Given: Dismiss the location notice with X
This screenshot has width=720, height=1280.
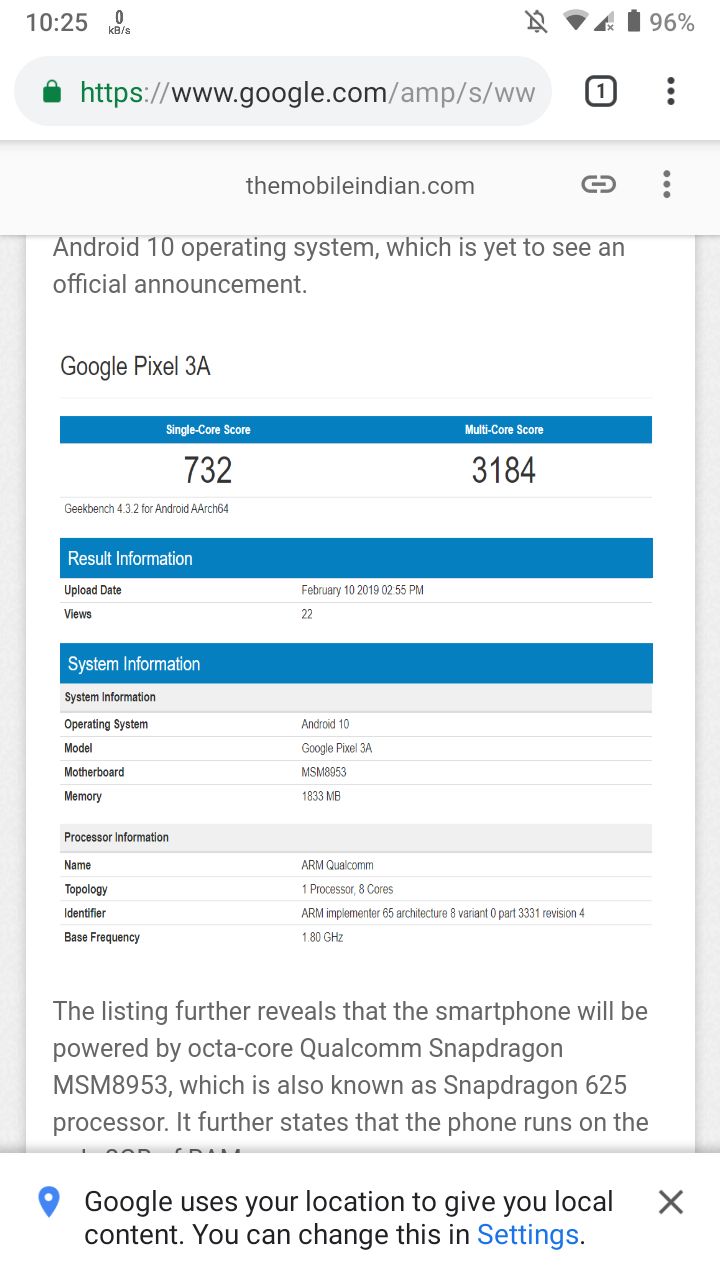Looking at the screenshot, I should coord(671,1202).
